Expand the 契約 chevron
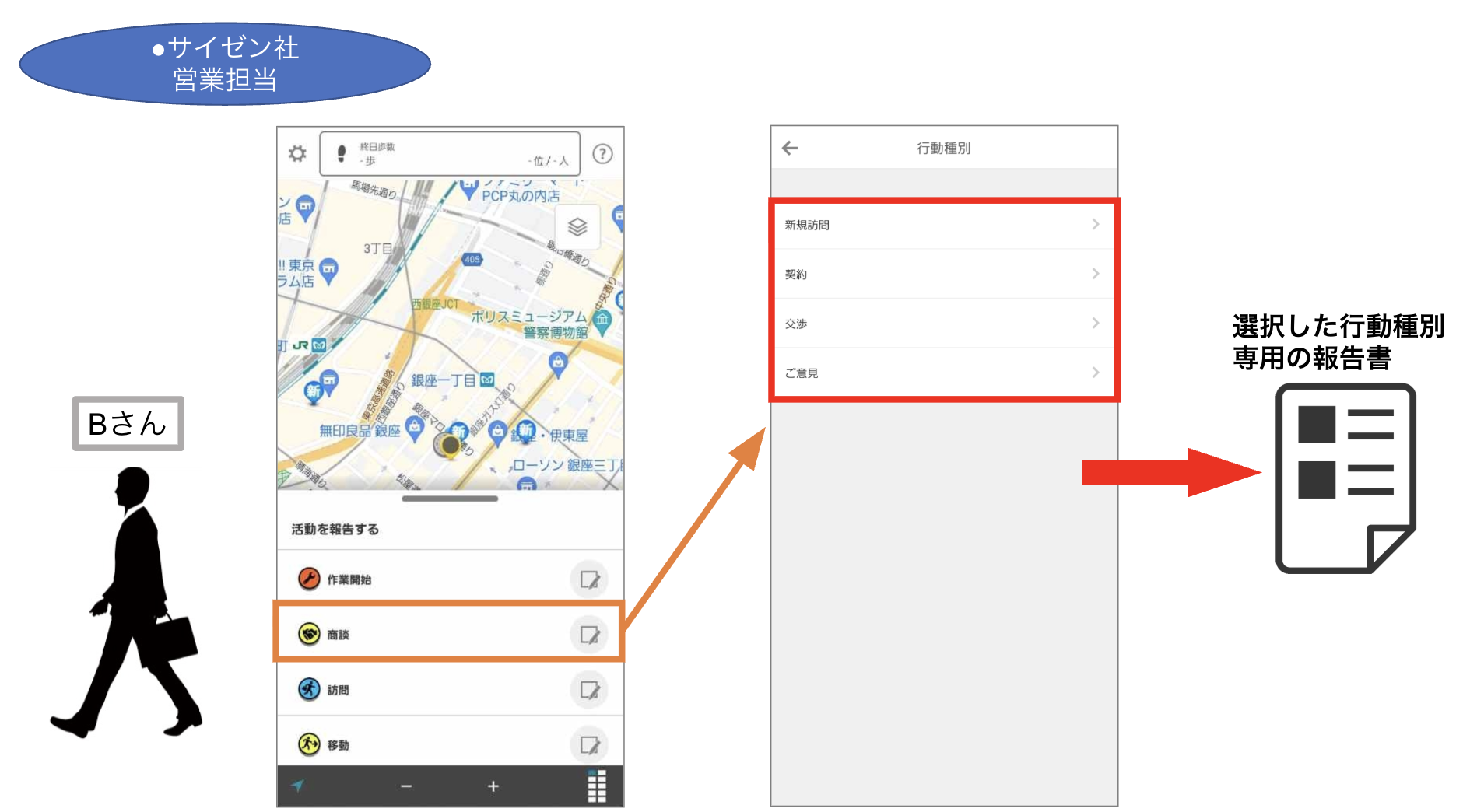This screenshot has height=812, width=1463. point(1095,274)
